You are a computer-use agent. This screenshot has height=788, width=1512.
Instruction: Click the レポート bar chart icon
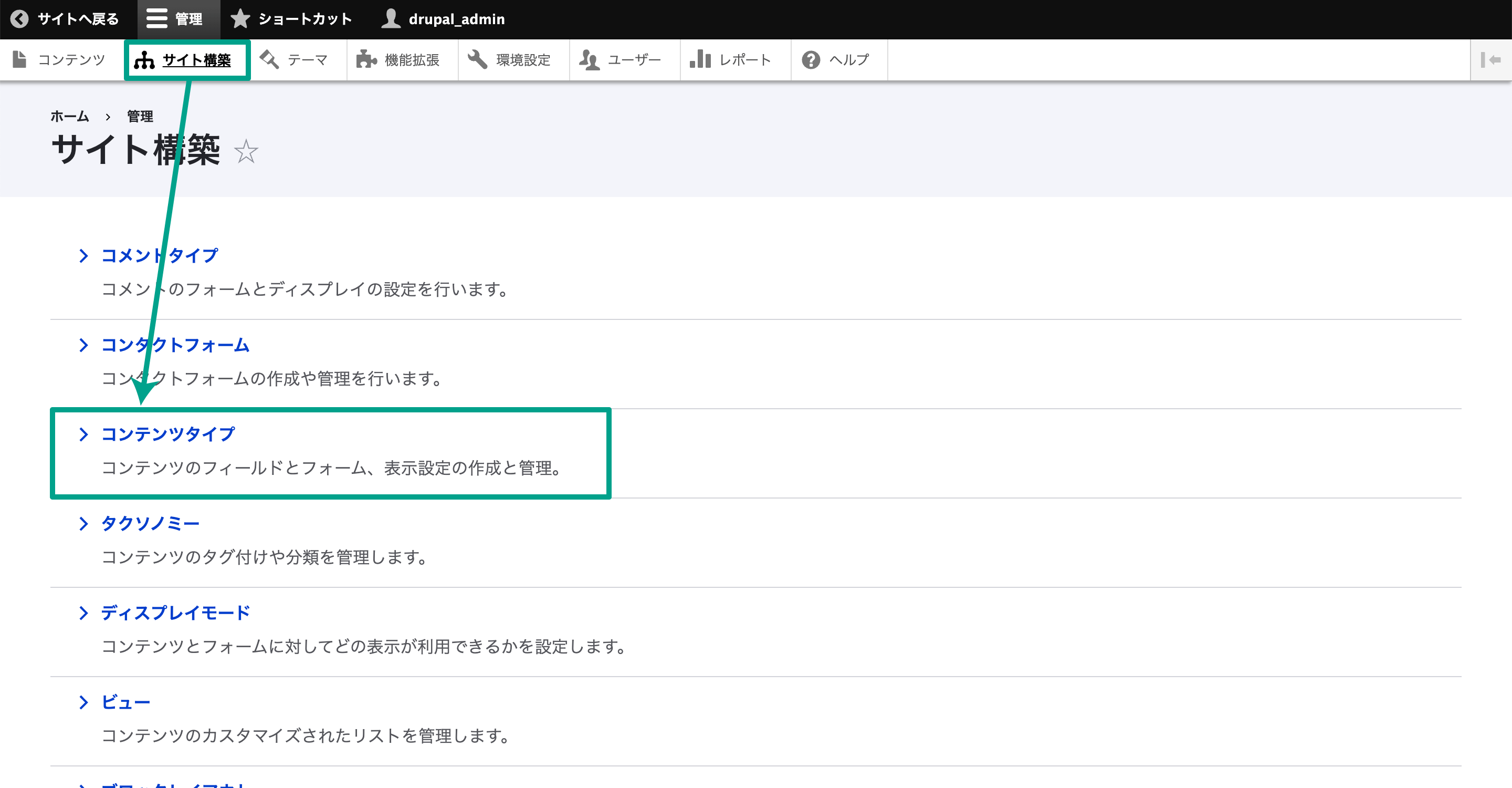(x=700, y=59)
